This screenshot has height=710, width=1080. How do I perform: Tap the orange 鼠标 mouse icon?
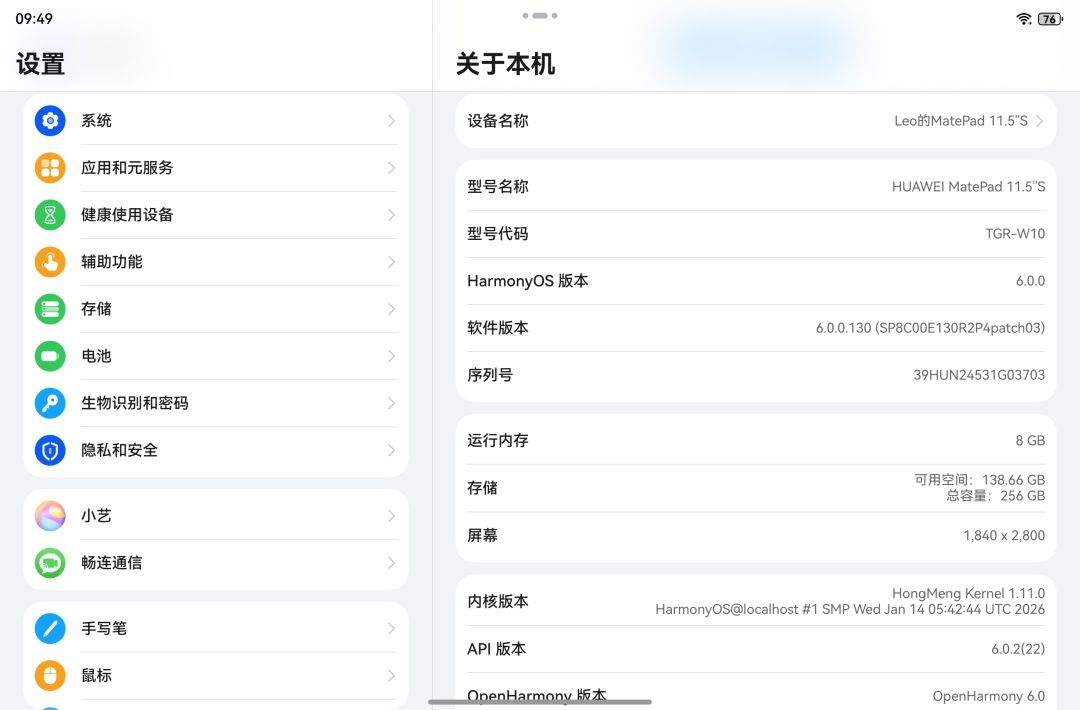tap(50, 676)
